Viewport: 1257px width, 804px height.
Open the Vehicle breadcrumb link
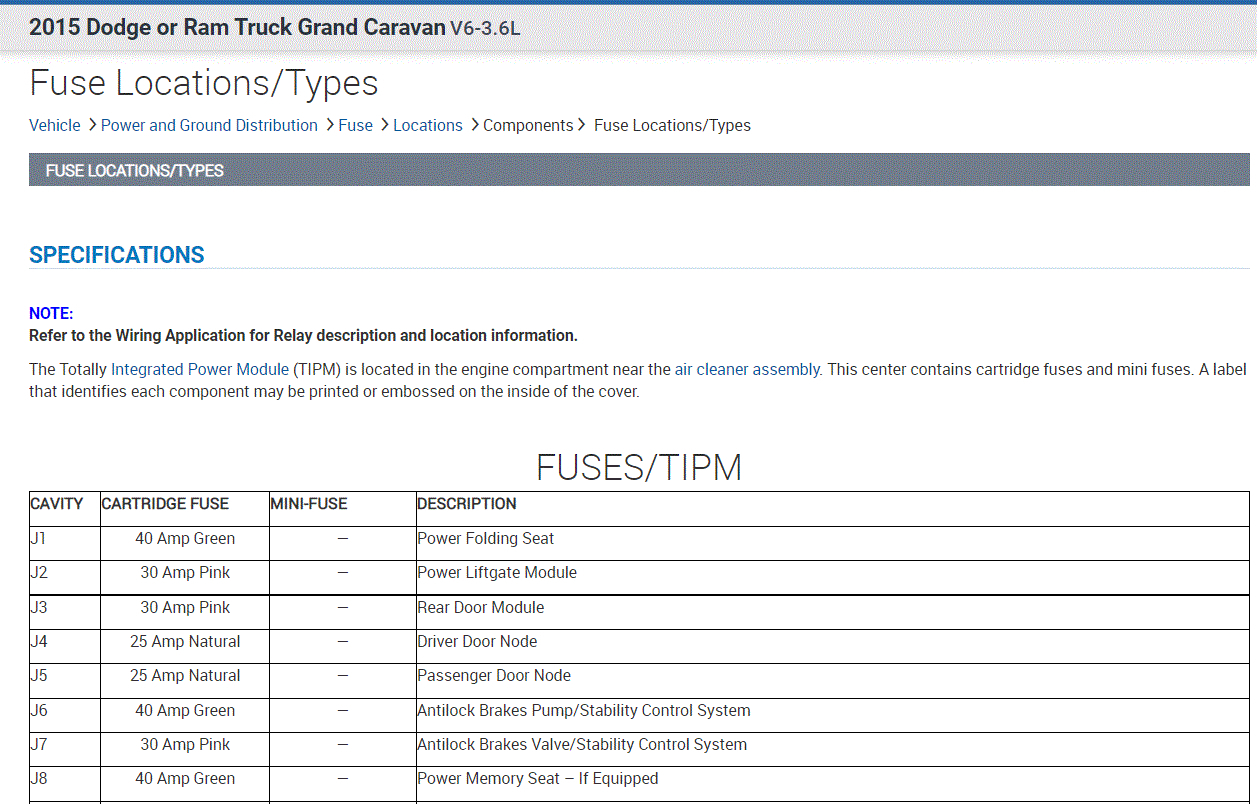tap(55, 125)
